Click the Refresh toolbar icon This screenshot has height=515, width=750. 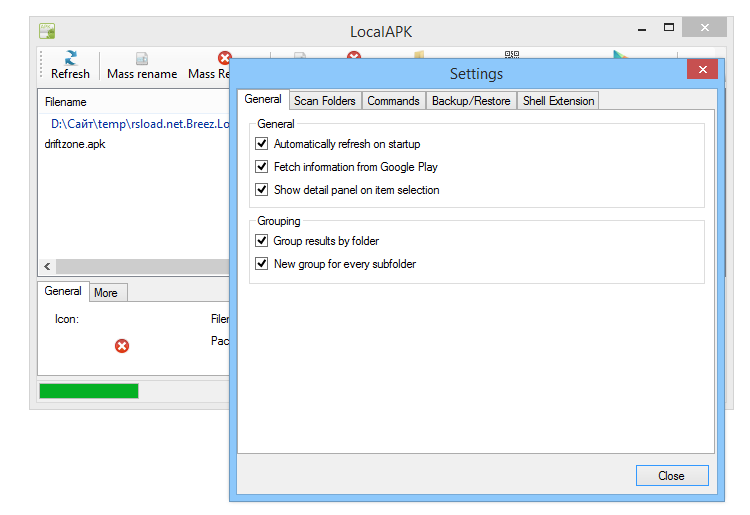click(70, 58)
